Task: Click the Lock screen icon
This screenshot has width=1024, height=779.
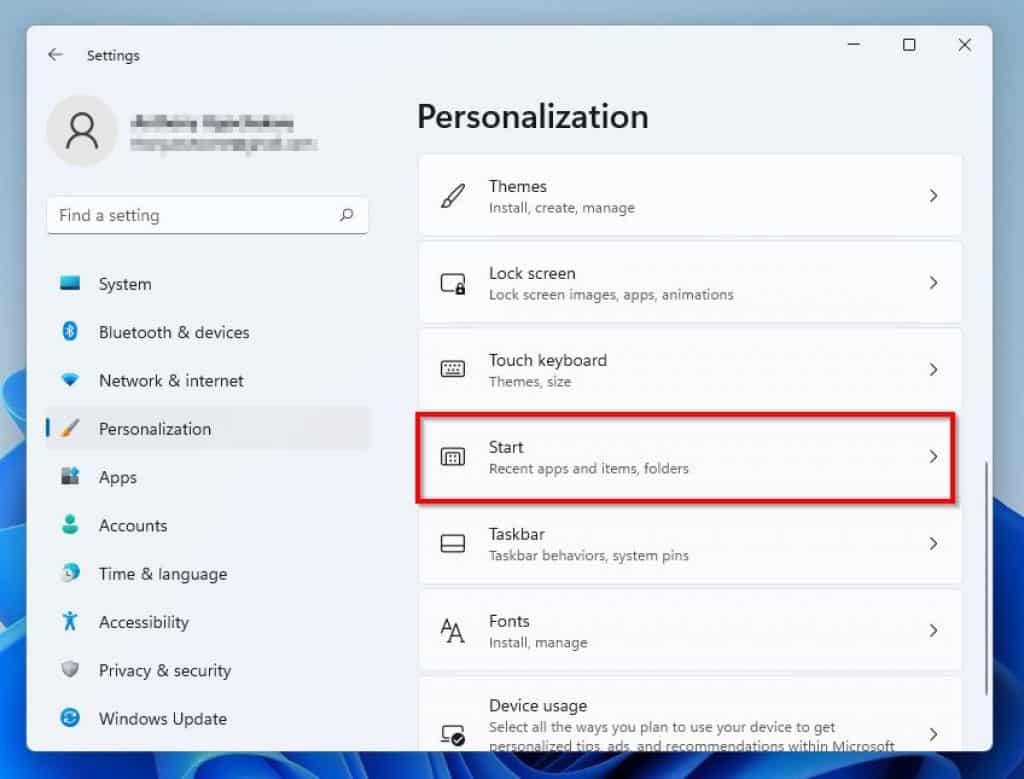Action: [x=453, y=283]
